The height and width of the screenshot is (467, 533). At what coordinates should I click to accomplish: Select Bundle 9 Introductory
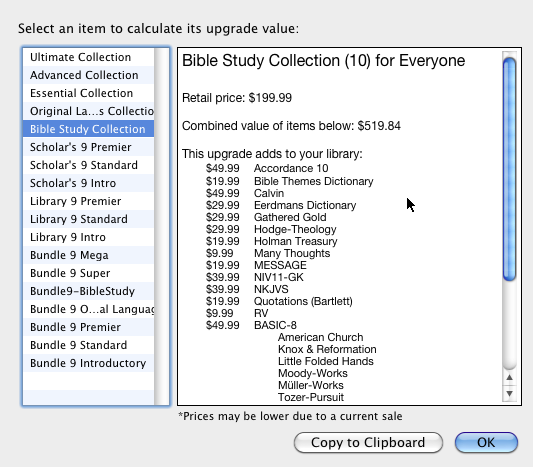click(88, 363)
